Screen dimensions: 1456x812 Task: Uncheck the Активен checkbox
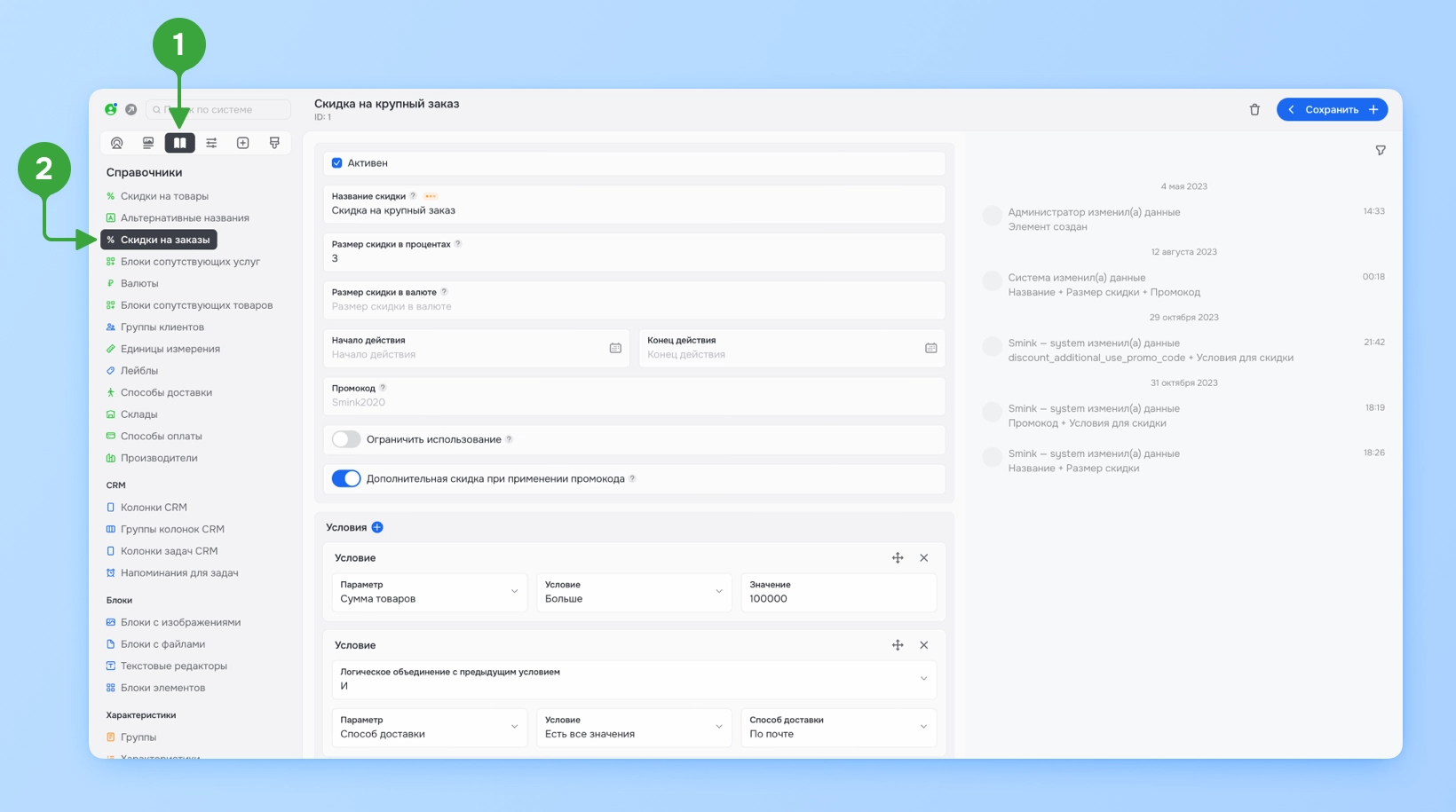coord(337,163)
